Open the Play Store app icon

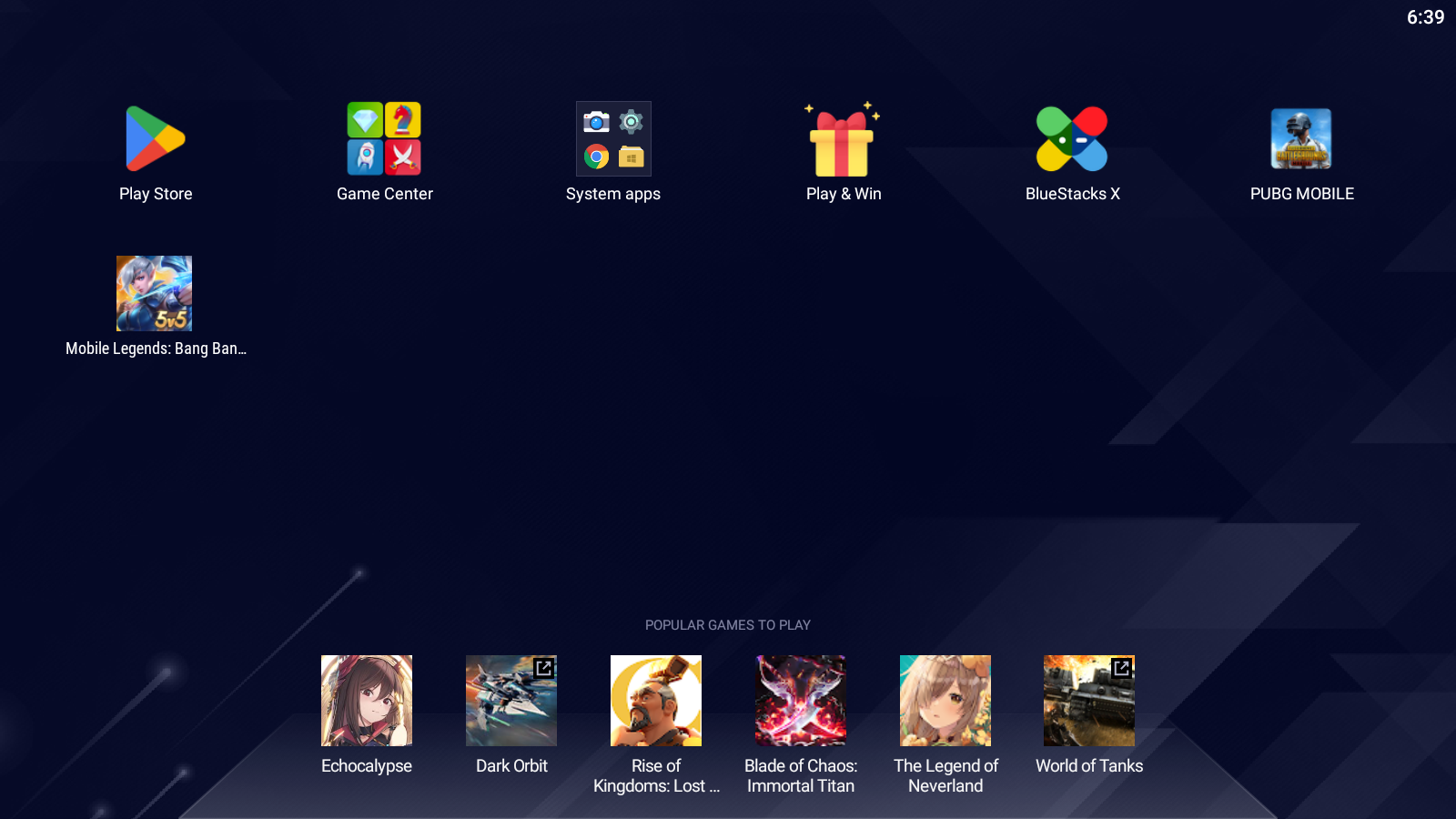(156, 138)
